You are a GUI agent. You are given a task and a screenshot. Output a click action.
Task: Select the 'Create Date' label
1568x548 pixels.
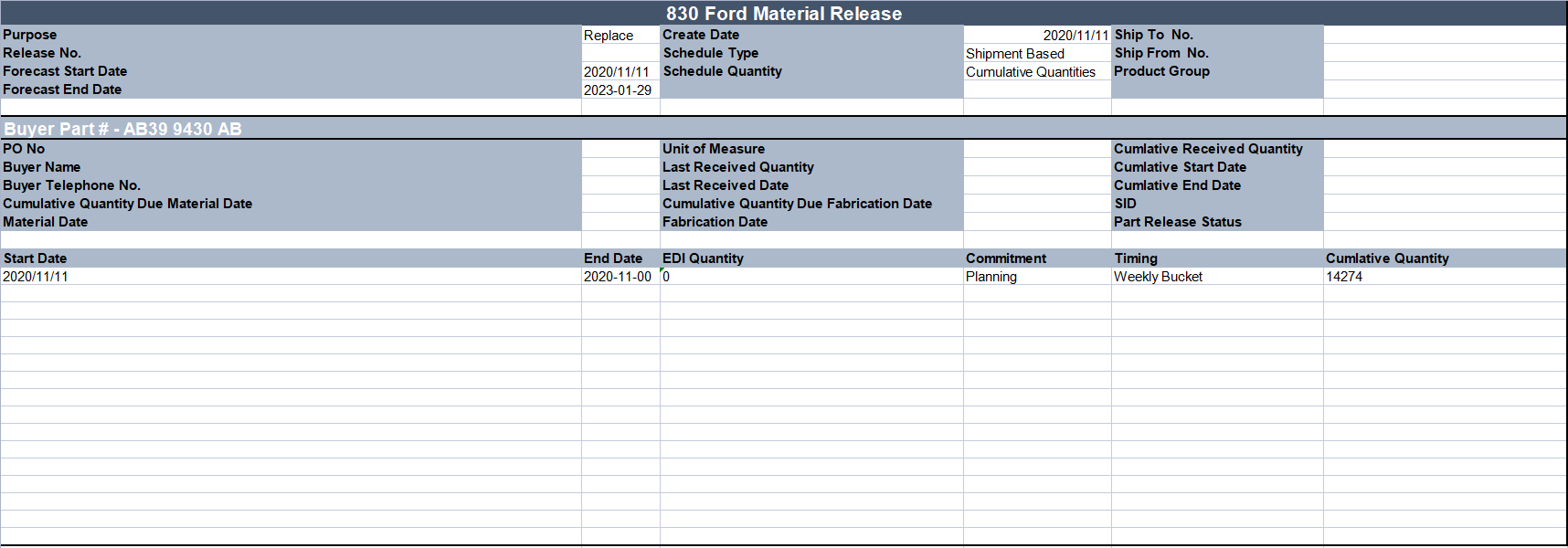coord(811,35)
